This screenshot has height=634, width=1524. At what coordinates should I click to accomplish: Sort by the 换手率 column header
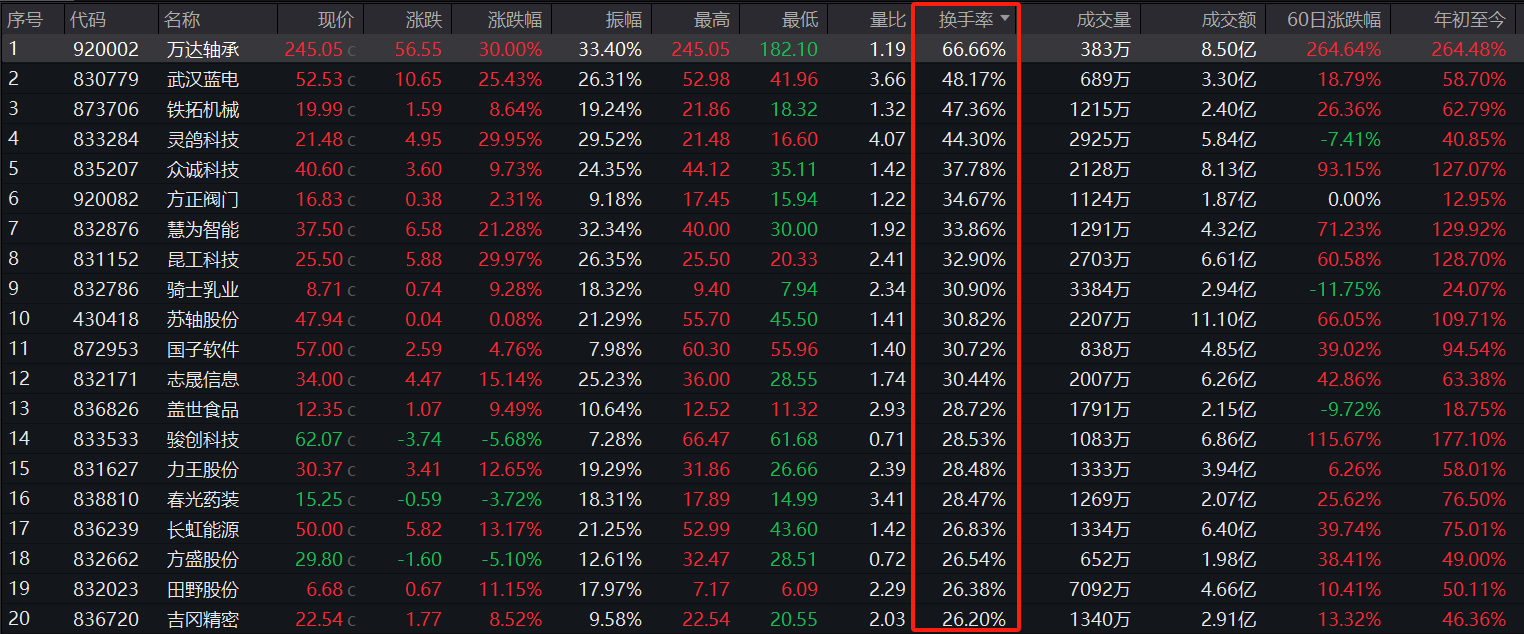965,19
